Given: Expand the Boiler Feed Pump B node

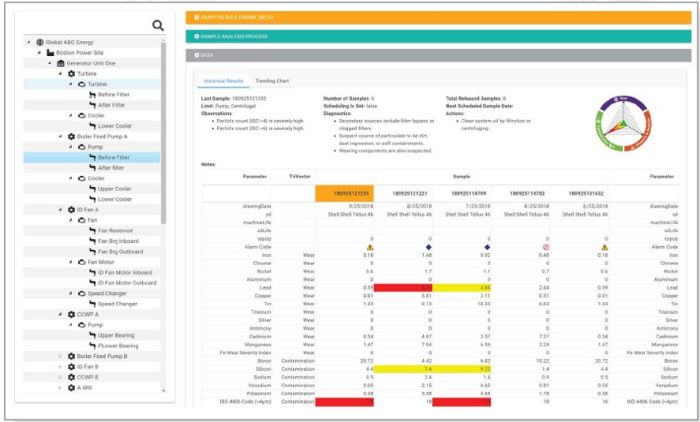Looking at the screenshot, I should tap(59, 356).
